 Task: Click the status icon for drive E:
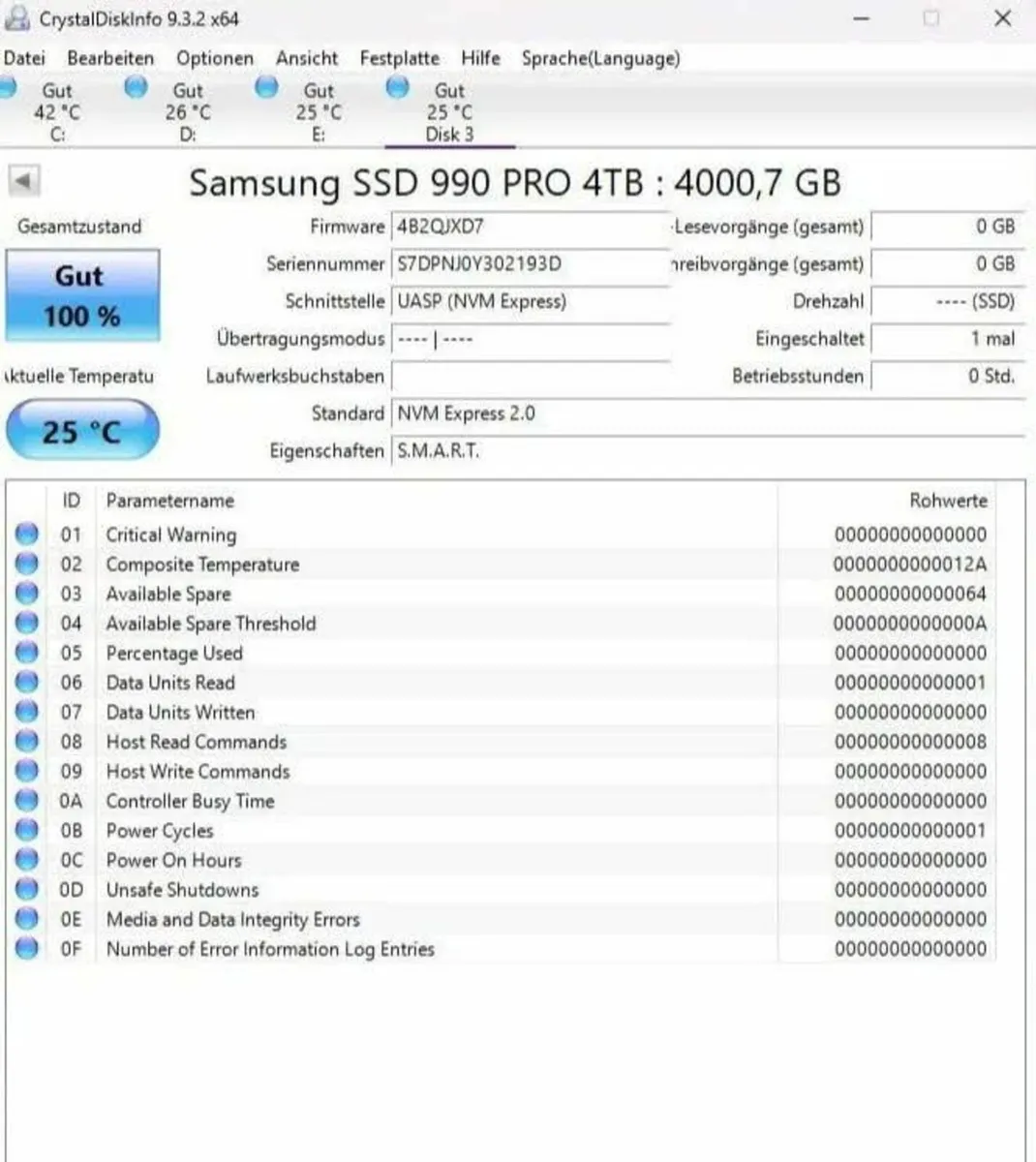[x=266, y=88]
